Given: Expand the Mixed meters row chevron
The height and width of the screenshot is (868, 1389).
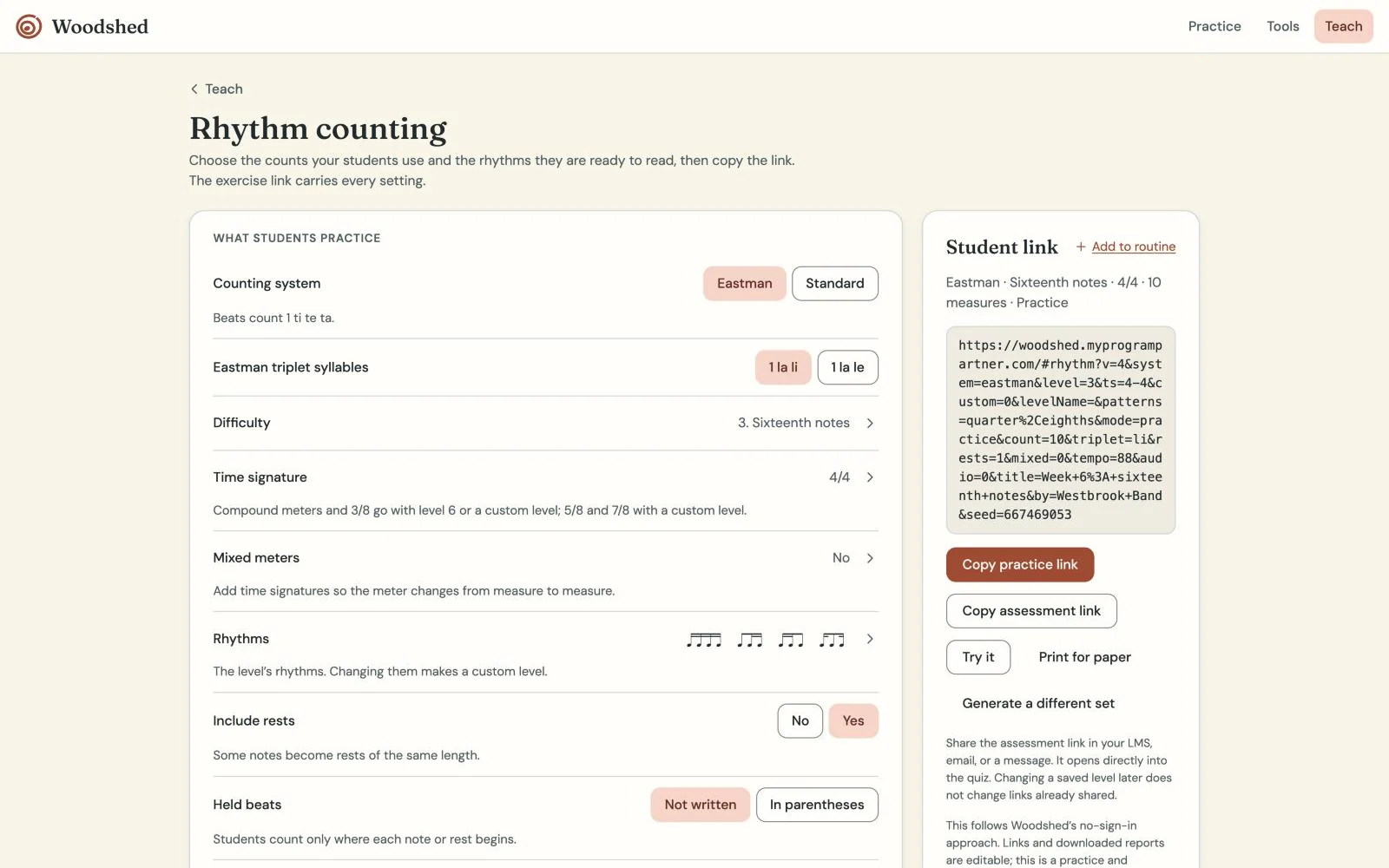Looking at the screenshot, I should (870, 558).
